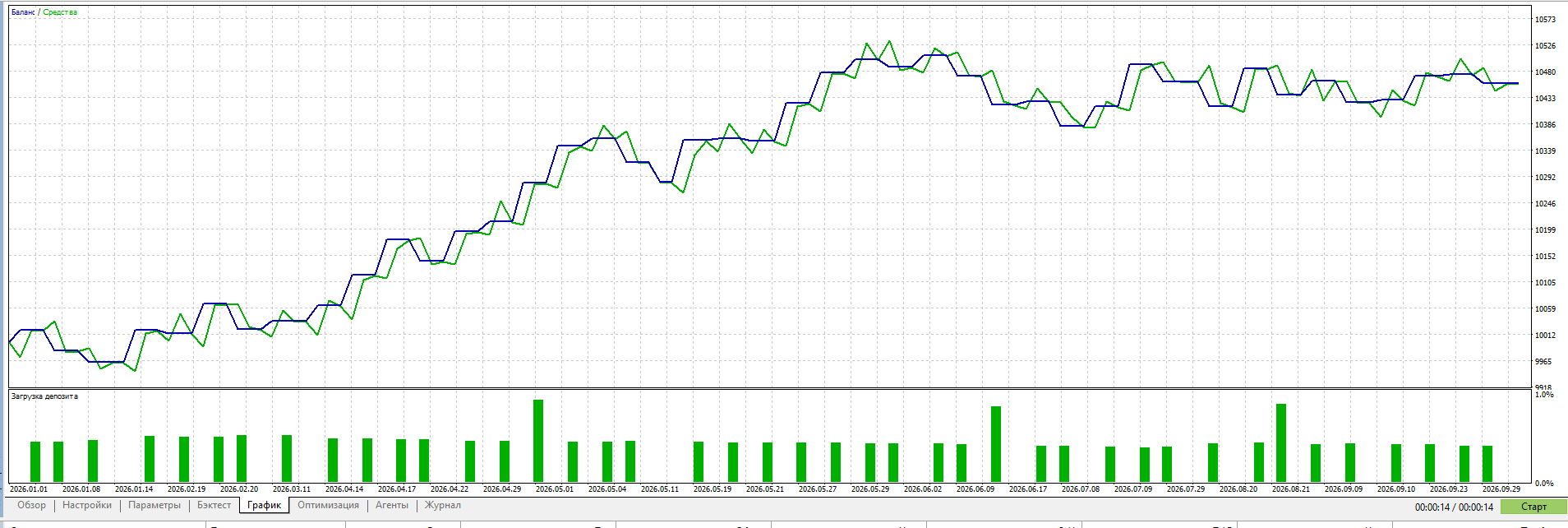Select the tallest deposit load bar above 2026.05.01
Viewport: 1568px width, 528px height.
(538, 441)
